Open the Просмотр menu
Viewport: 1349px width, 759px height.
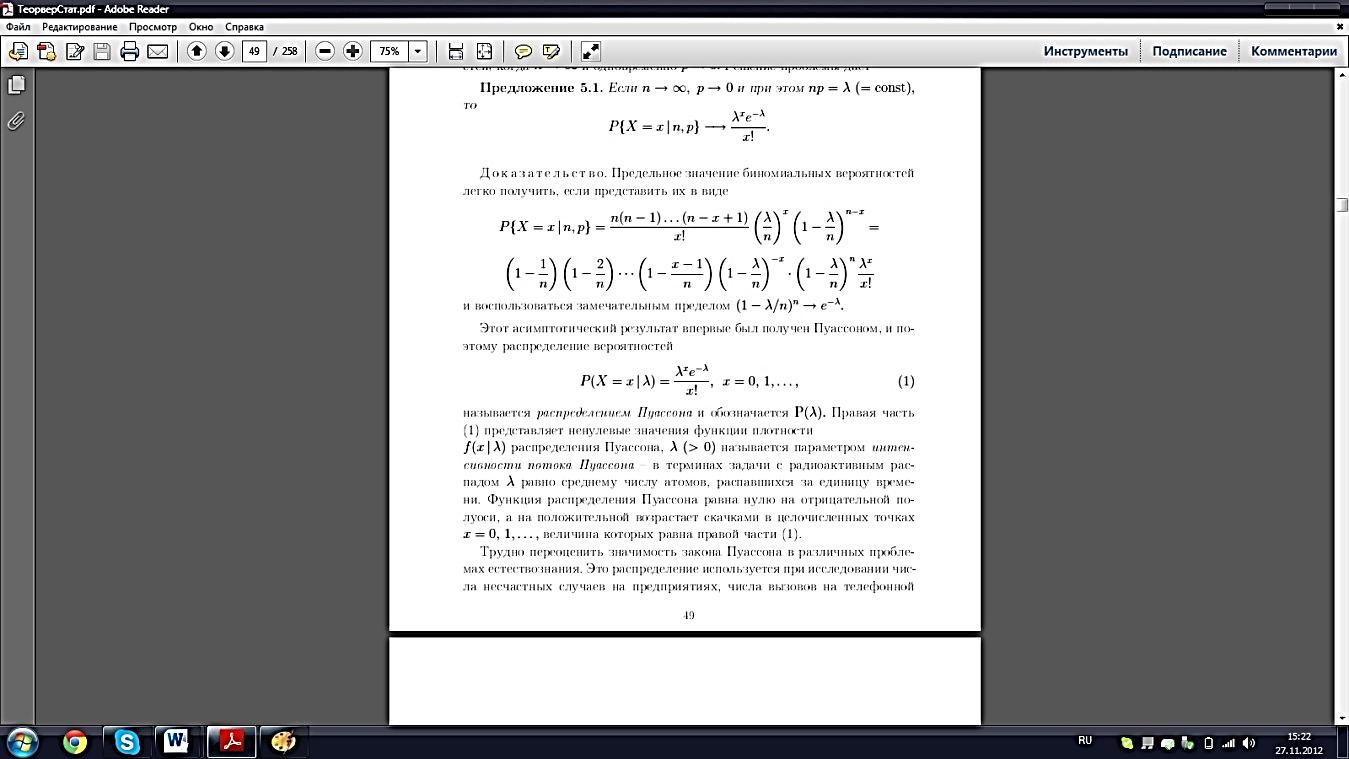tap(153, 27)
